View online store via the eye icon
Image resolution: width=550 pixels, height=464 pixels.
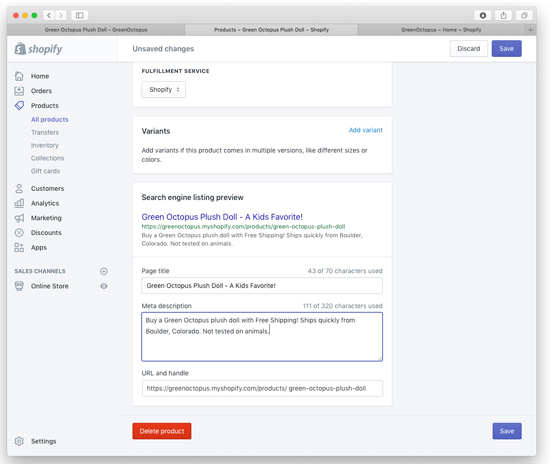[x=104, y=286]
